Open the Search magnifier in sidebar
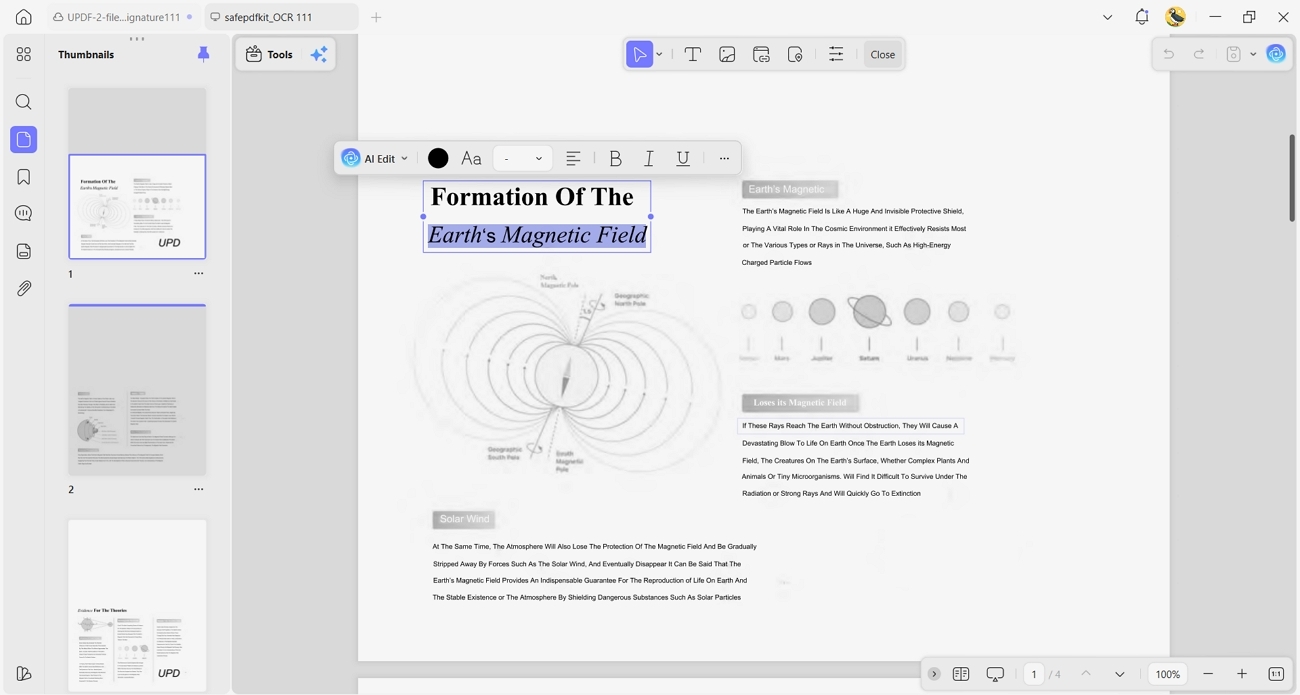 click(24, 102)
